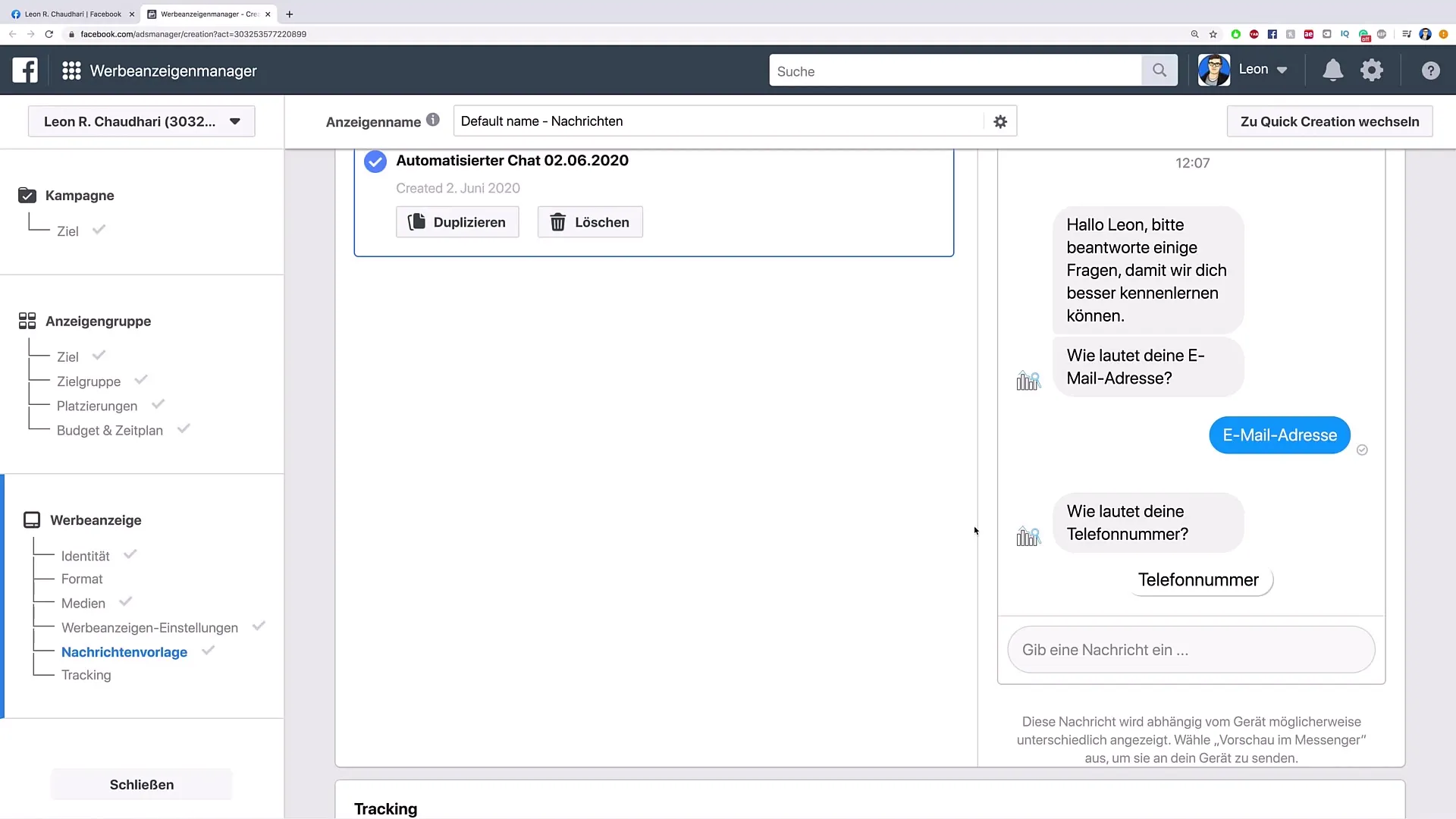Switch to the Werbeanzeigenmanager browser tab
The height and width of the screenshot is (819, 1456).
click(209, 14)
